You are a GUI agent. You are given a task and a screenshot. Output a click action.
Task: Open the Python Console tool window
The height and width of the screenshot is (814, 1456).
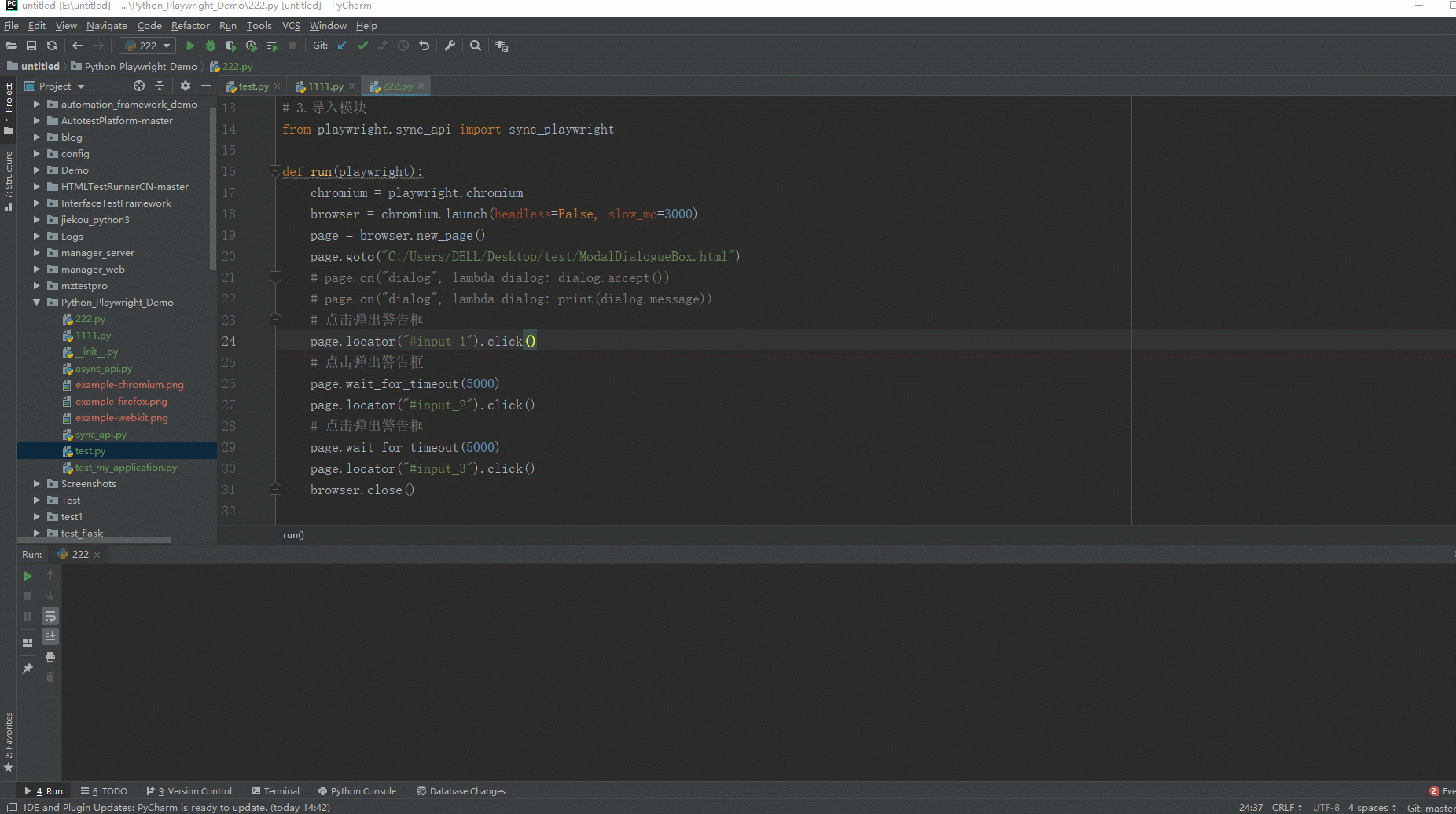(357, 791)
